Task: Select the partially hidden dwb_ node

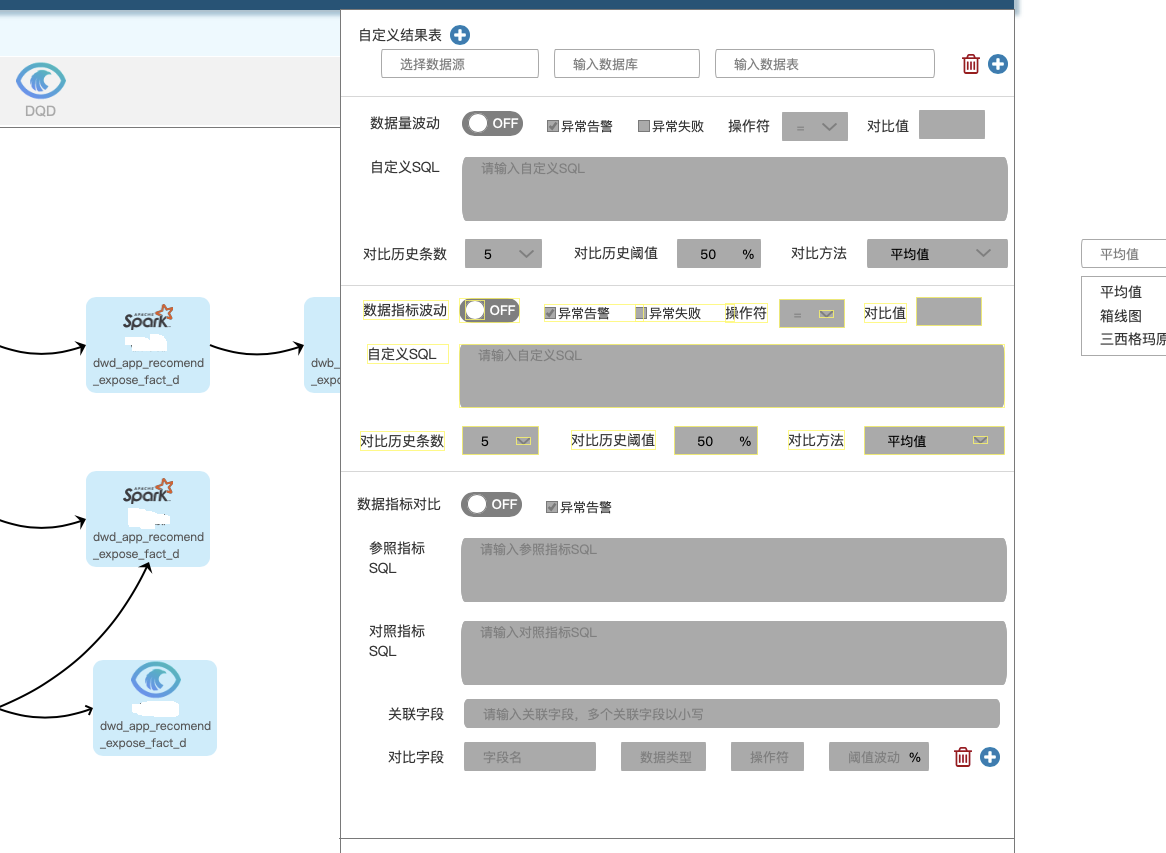Action: 323,345
